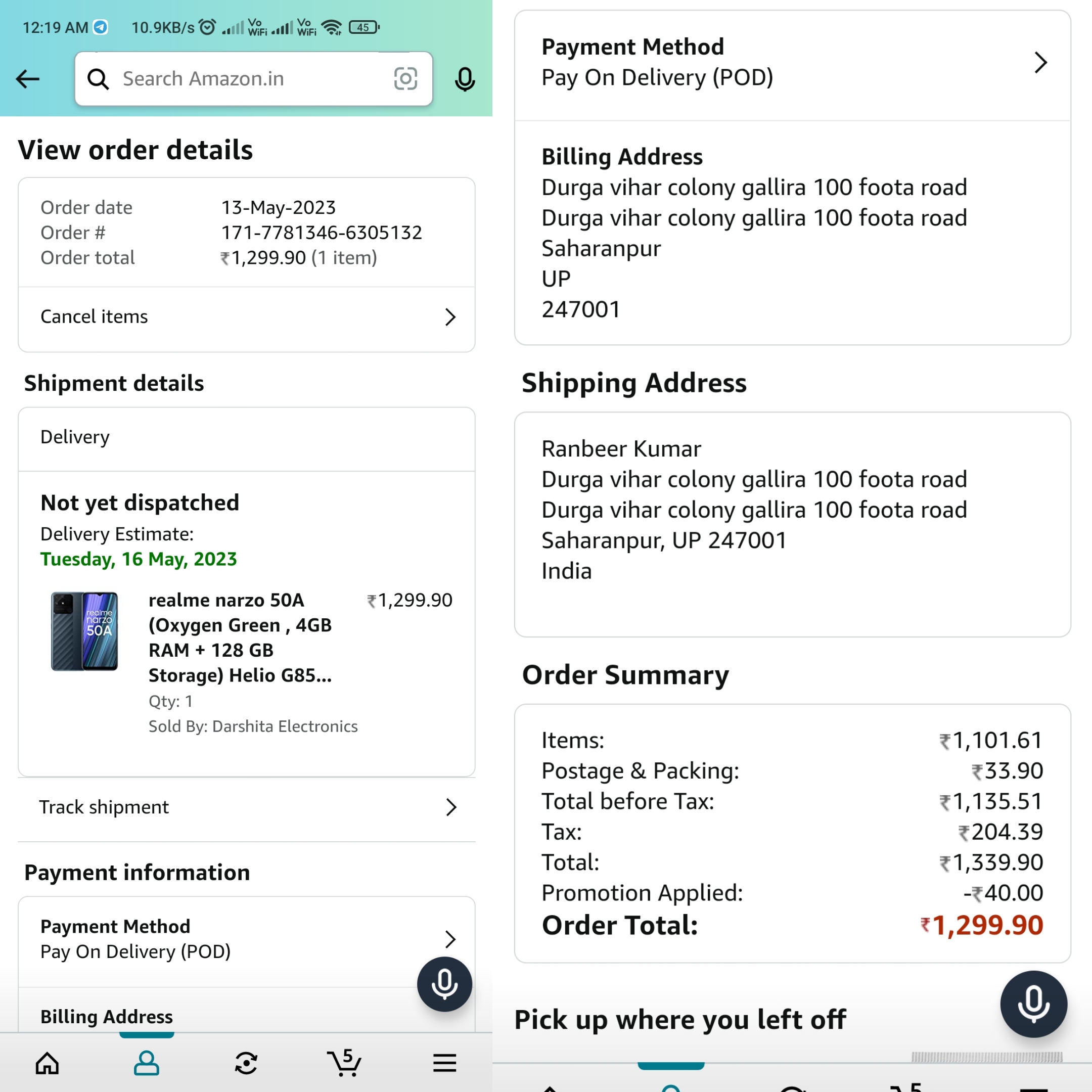
Task: Tap the floating Alexa mic on right screen
Action: [1033, 1004]
